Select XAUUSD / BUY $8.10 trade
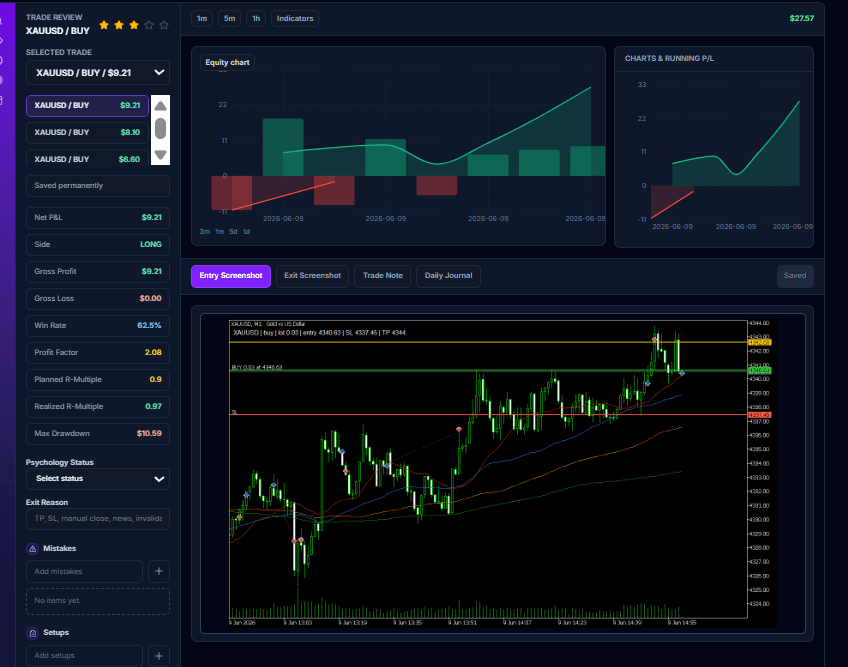Screen dimensions: 848x667 pyautogui.click(x=88, y=133)
